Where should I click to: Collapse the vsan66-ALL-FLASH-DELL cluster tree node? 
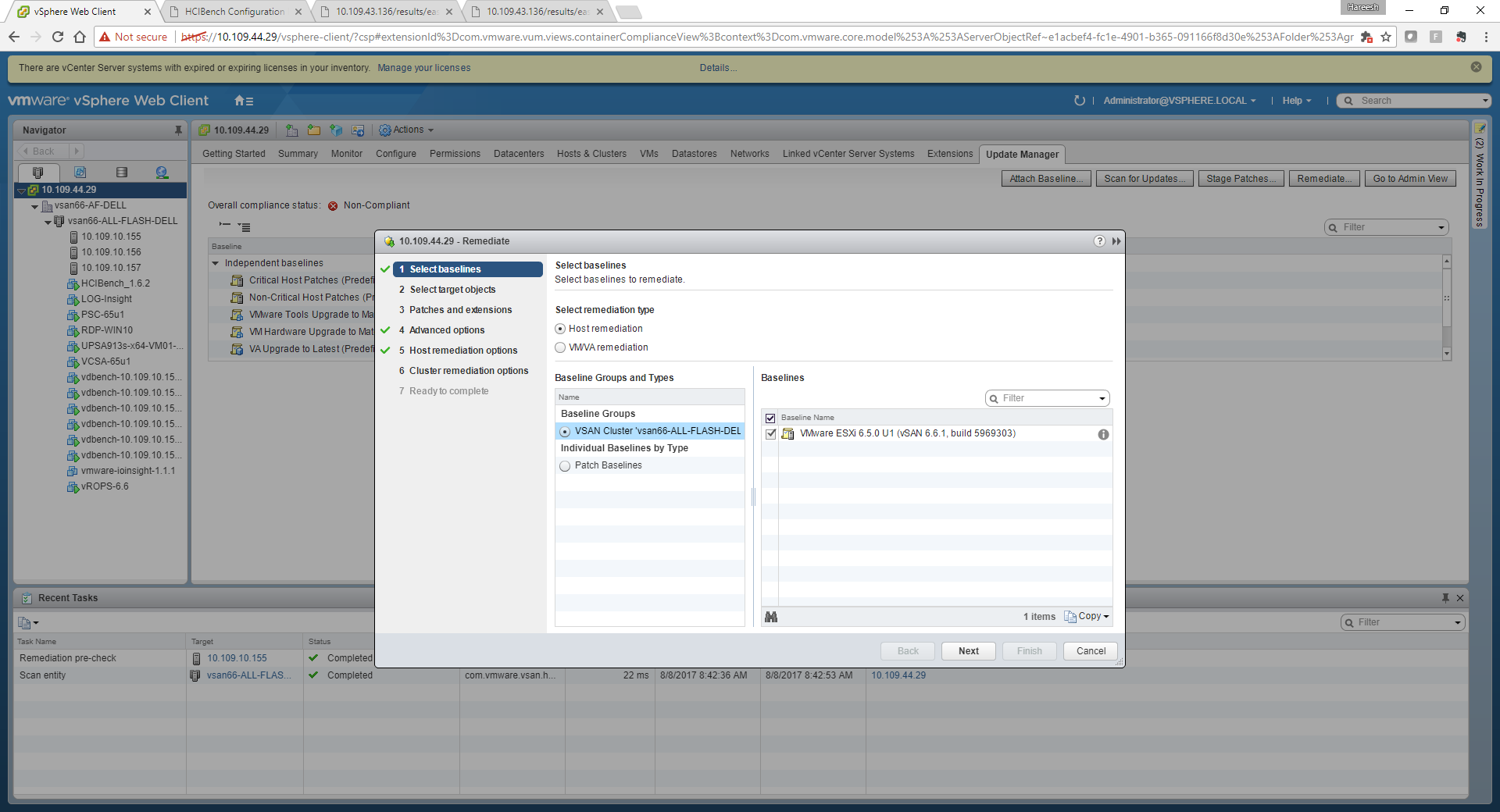48,222
